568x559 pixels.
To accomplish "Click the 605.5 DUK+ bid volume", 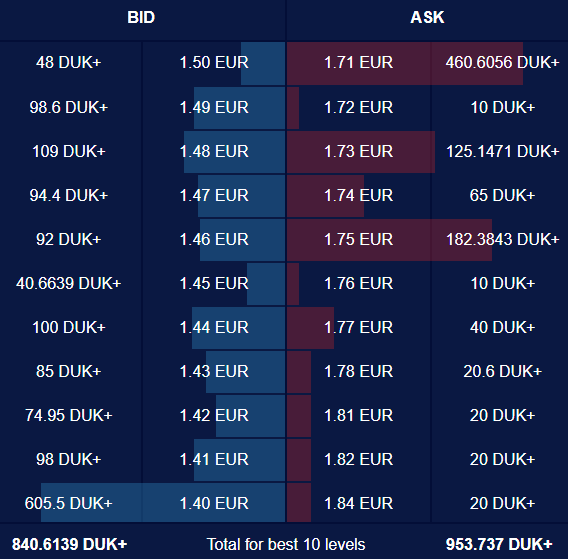I will [x=68, y=503].
